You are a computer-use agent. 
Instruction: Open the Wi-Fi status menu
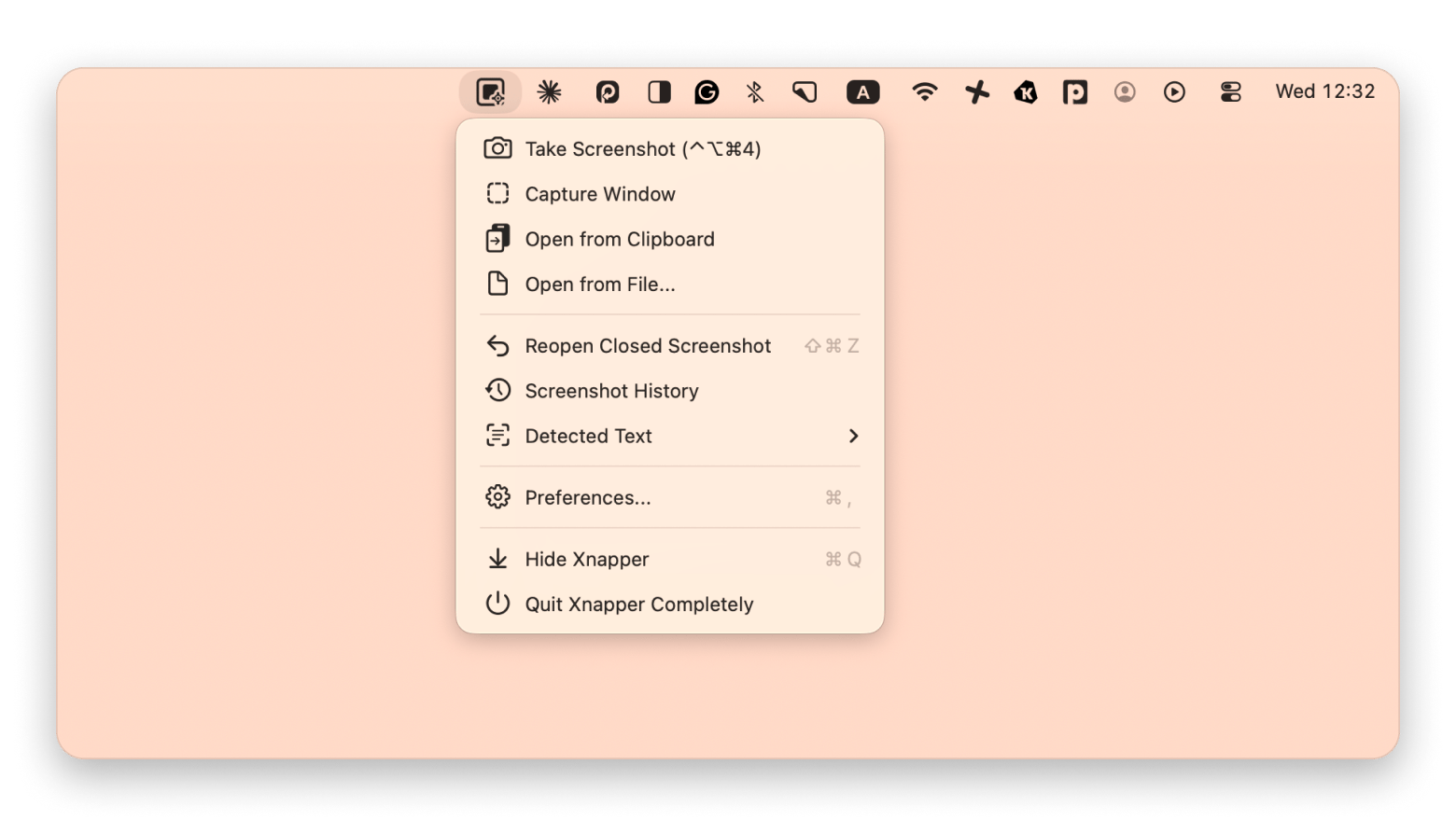click(x=924, y=91)
